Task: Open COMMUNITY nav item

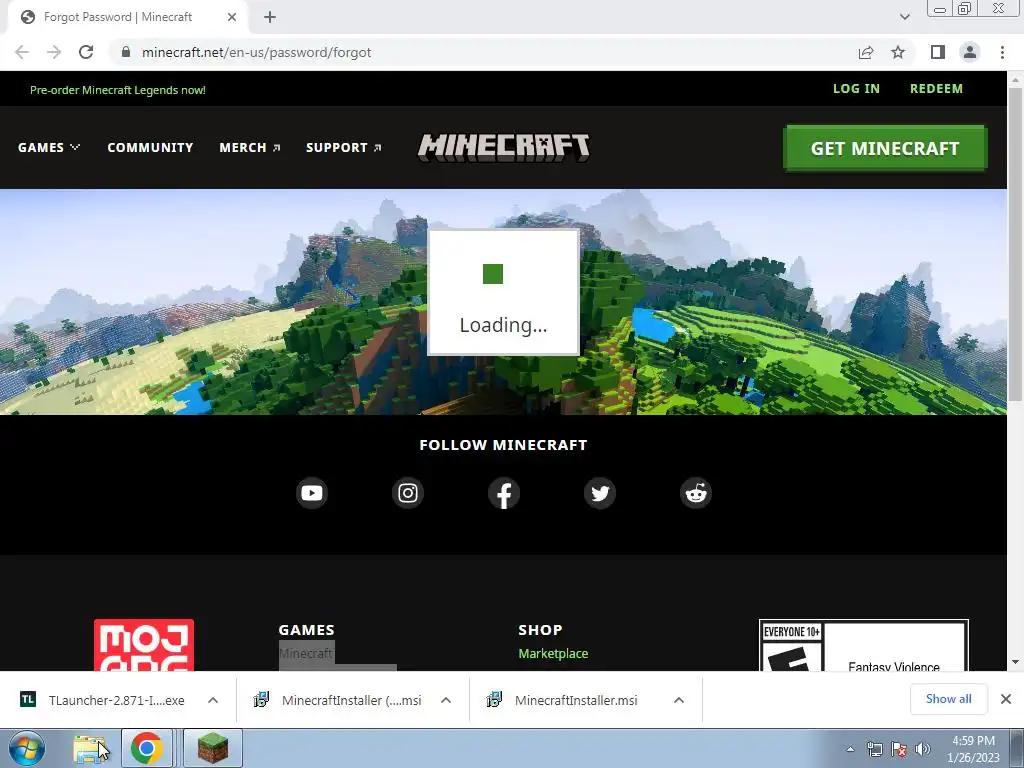Action: (x=150, y=148)
